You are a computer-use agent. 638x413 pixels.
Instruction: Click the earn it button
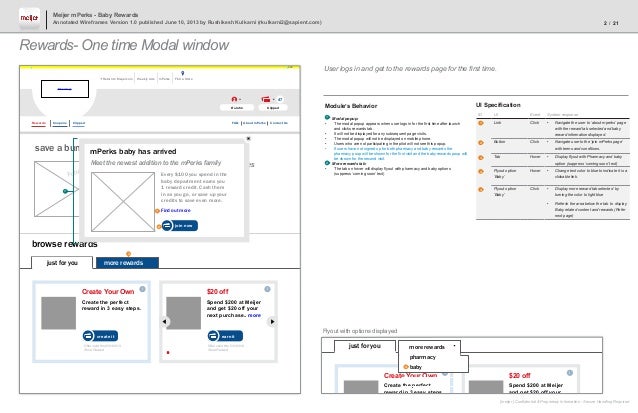pyautogui.click(x=225, y=336)
